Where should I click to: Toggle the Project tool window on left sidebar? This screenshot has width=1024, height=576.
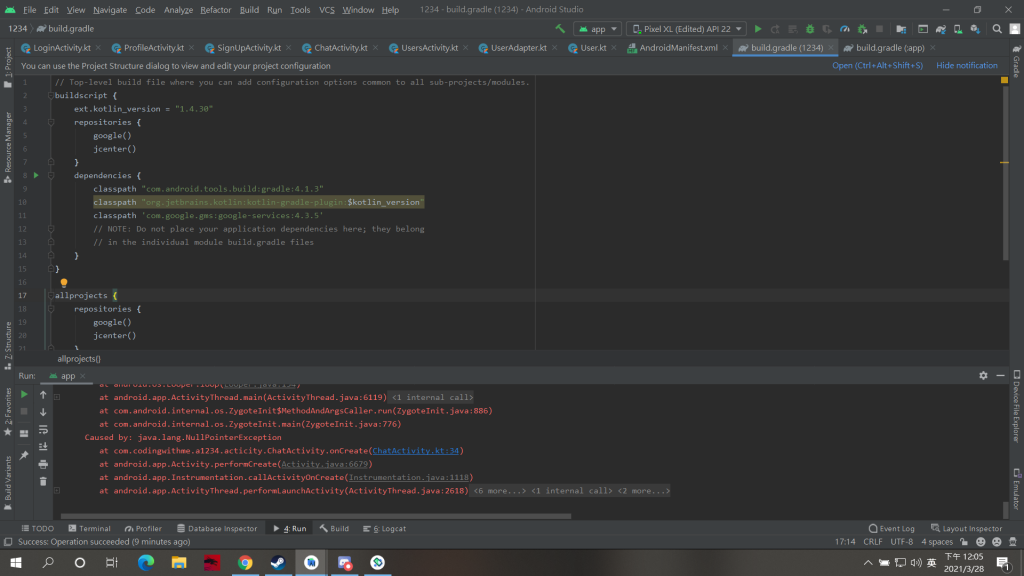tap(8, 67)
